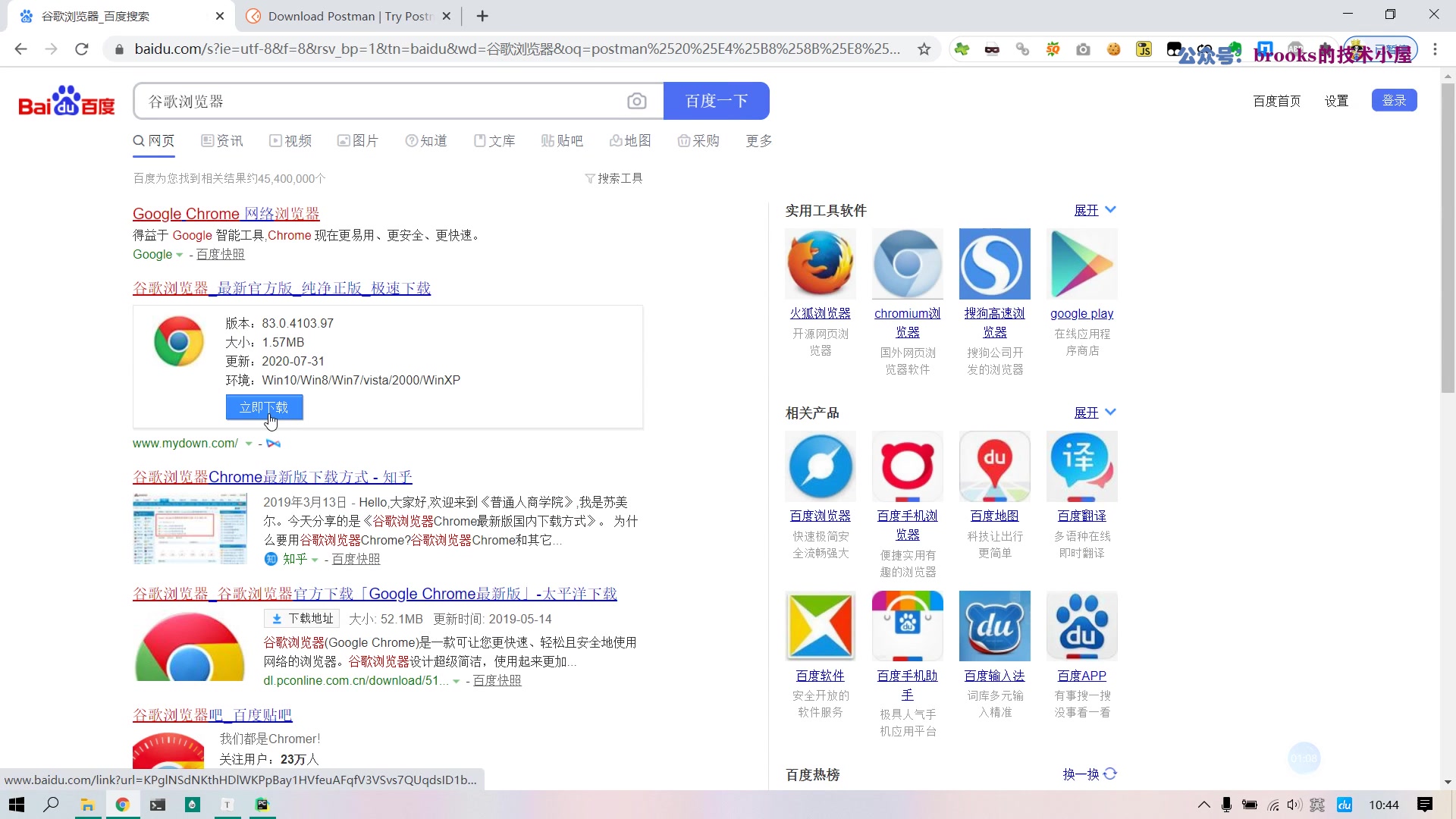The image size is (1456, 819).
Task: Open the Google Chrome 网络浏览器 result link
Action: pyautogui.click(x=225, y=213)
